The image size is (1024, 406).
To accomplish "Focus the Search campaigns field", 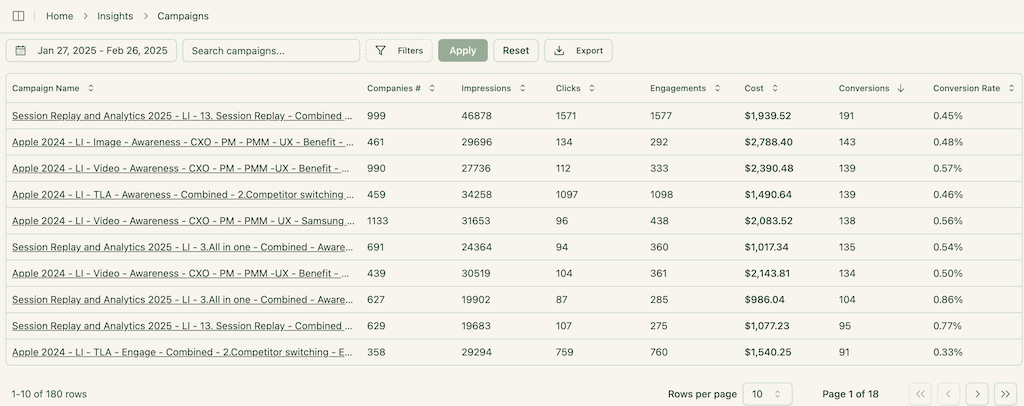I will 271,51.
